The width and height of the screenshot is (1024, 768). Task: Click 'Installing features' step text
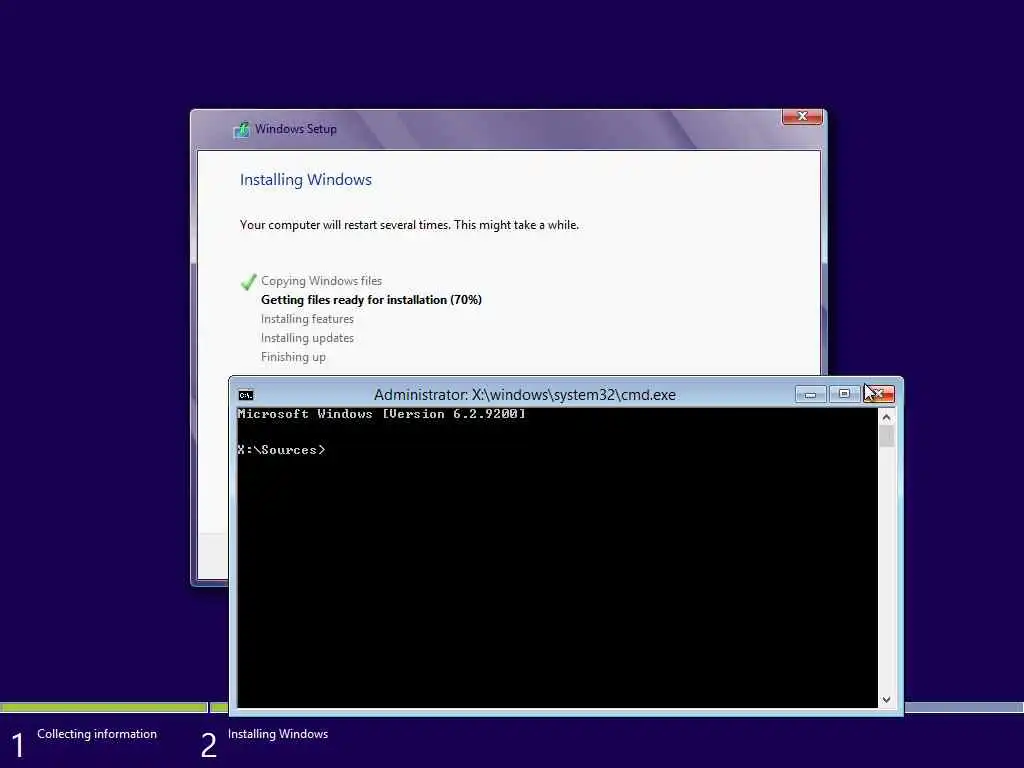point(308,319)
